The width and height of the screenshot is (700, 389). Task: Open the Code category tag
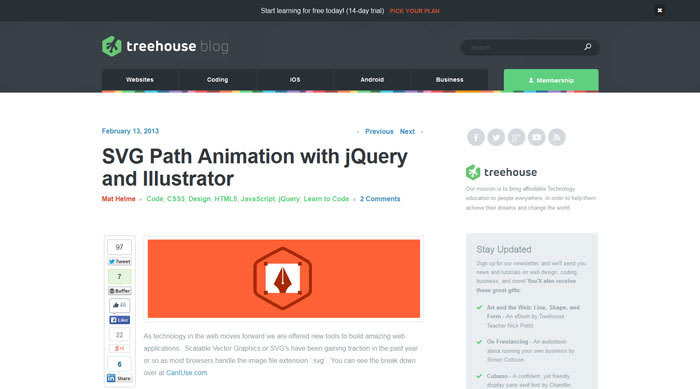click(155, 199)
